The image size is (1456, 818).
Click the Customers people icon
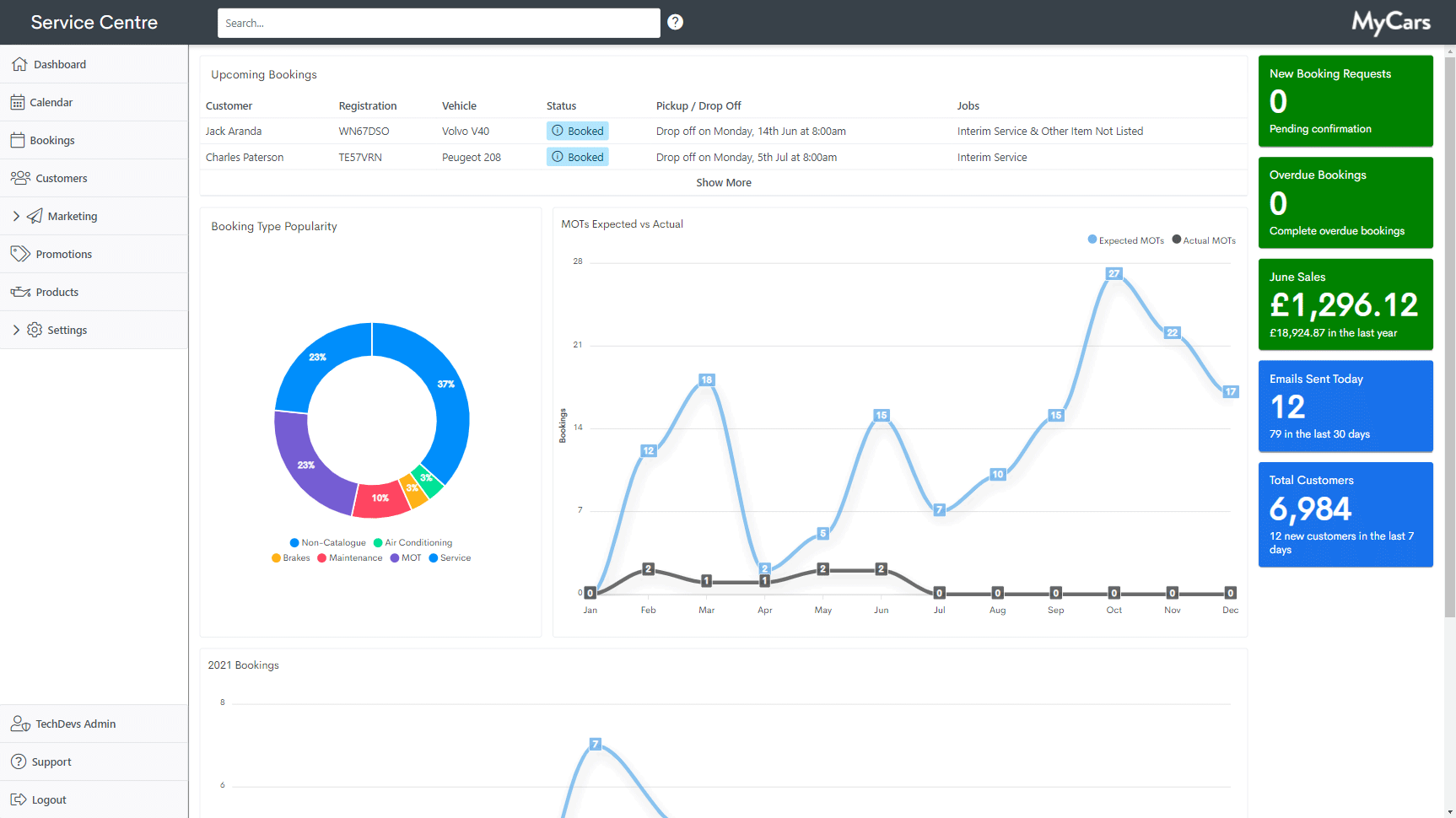click(x=20, y=178)
